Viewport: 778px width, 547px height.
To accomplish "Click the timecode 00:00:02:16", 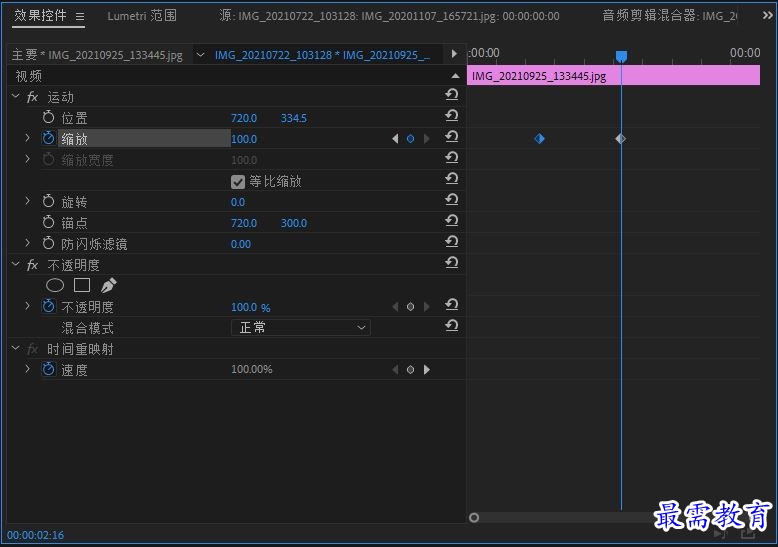I will click(x=35, y=535).
